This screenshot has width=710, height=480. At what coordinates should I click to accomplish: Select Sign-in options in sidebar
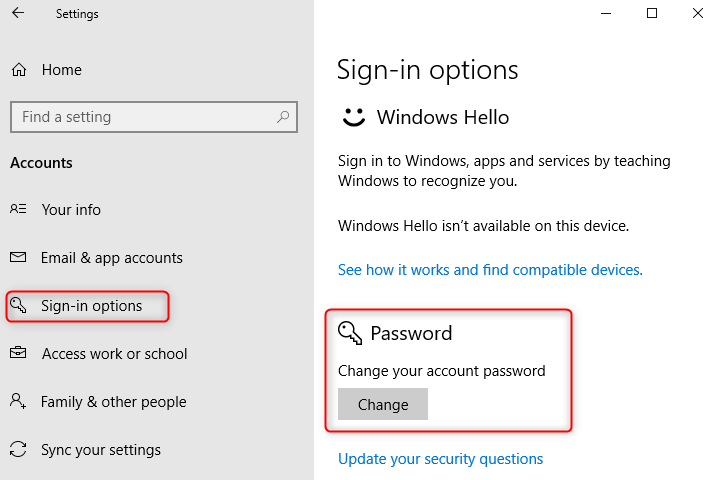click(x=91, y=306)
